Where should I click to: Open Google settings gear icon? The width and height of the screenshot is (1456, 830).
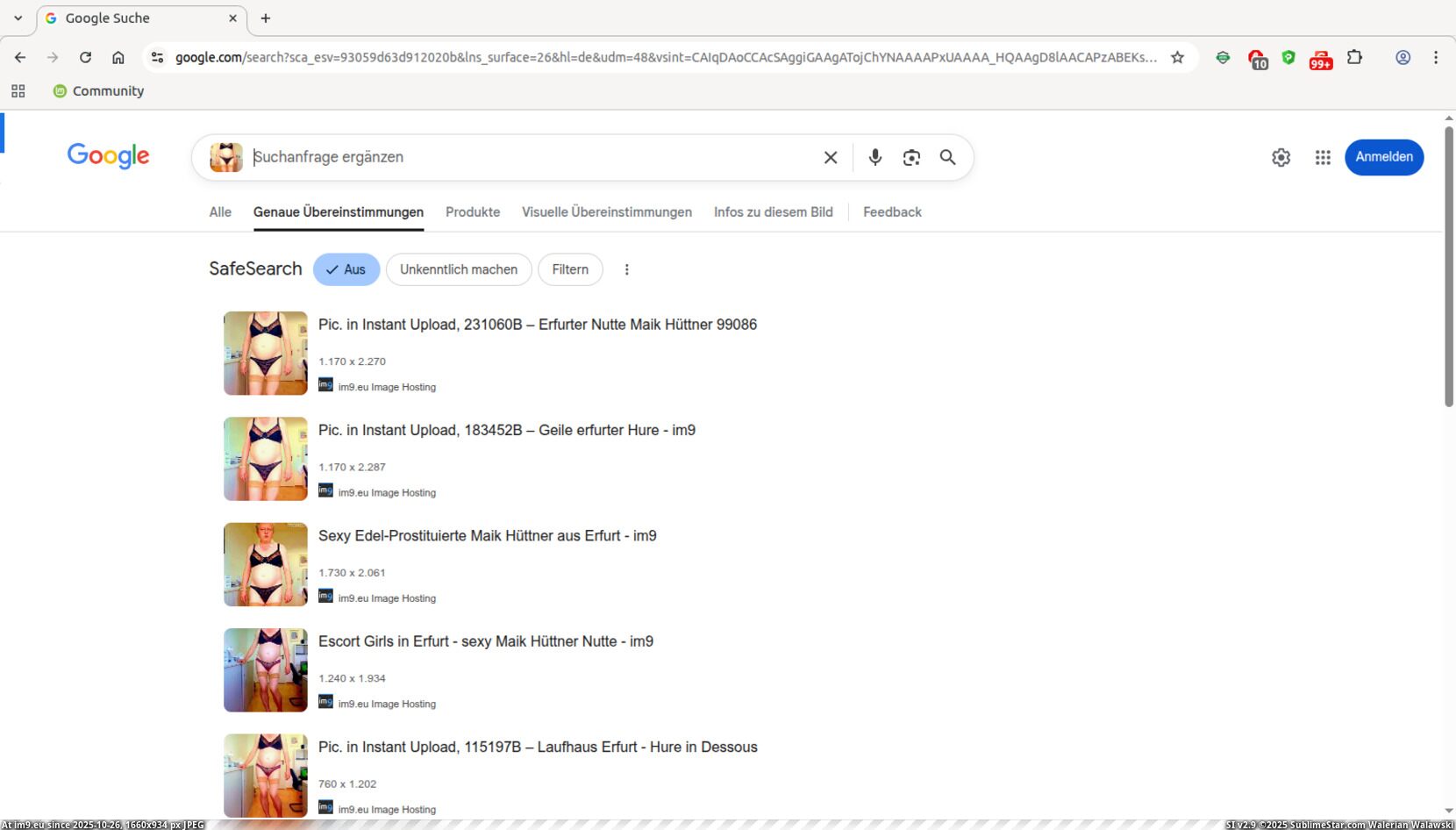pyautogui.click(x=1281, y=157)
